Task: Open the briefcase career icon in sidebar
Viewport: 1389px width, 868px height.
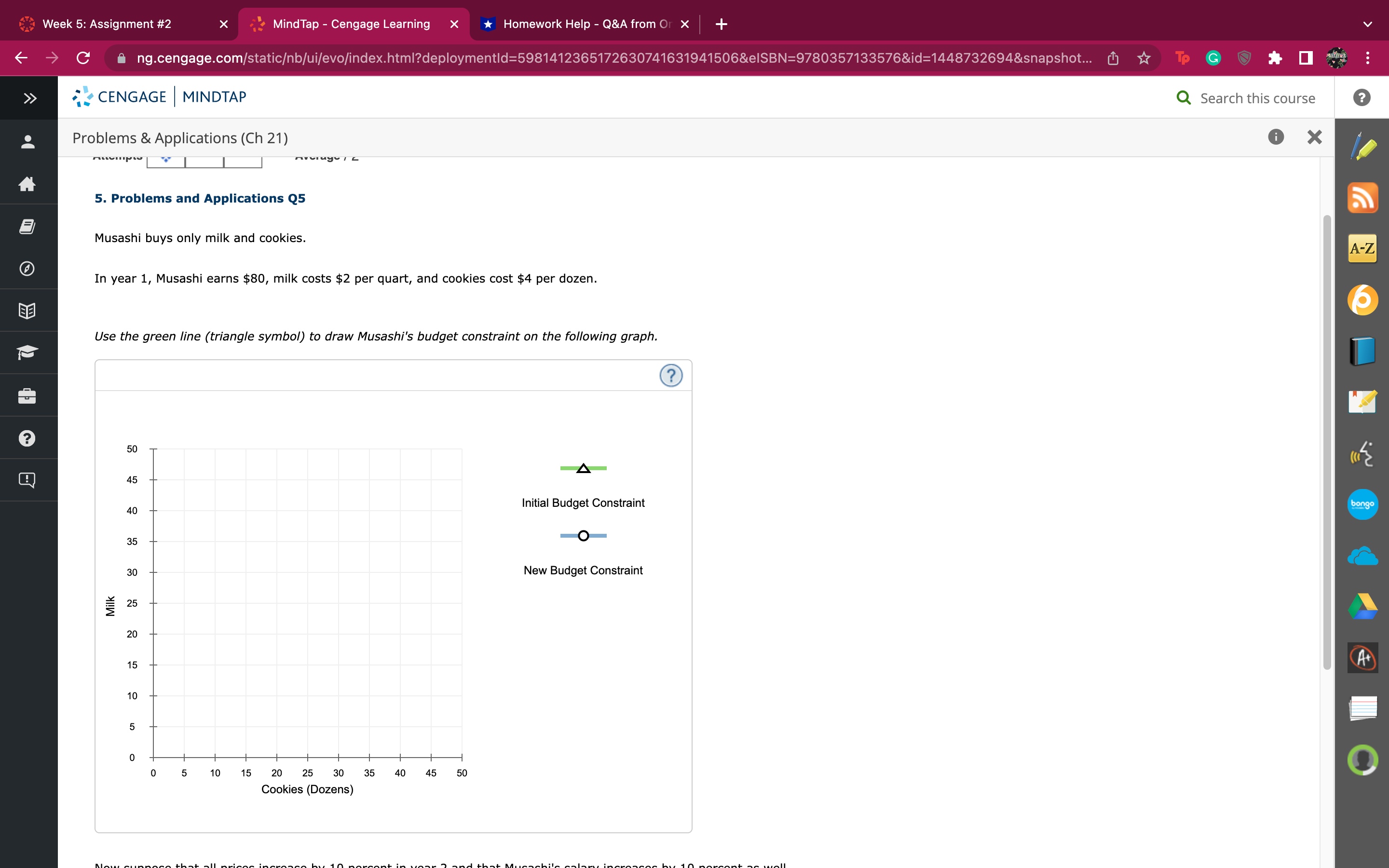Action: click(27, 395)
